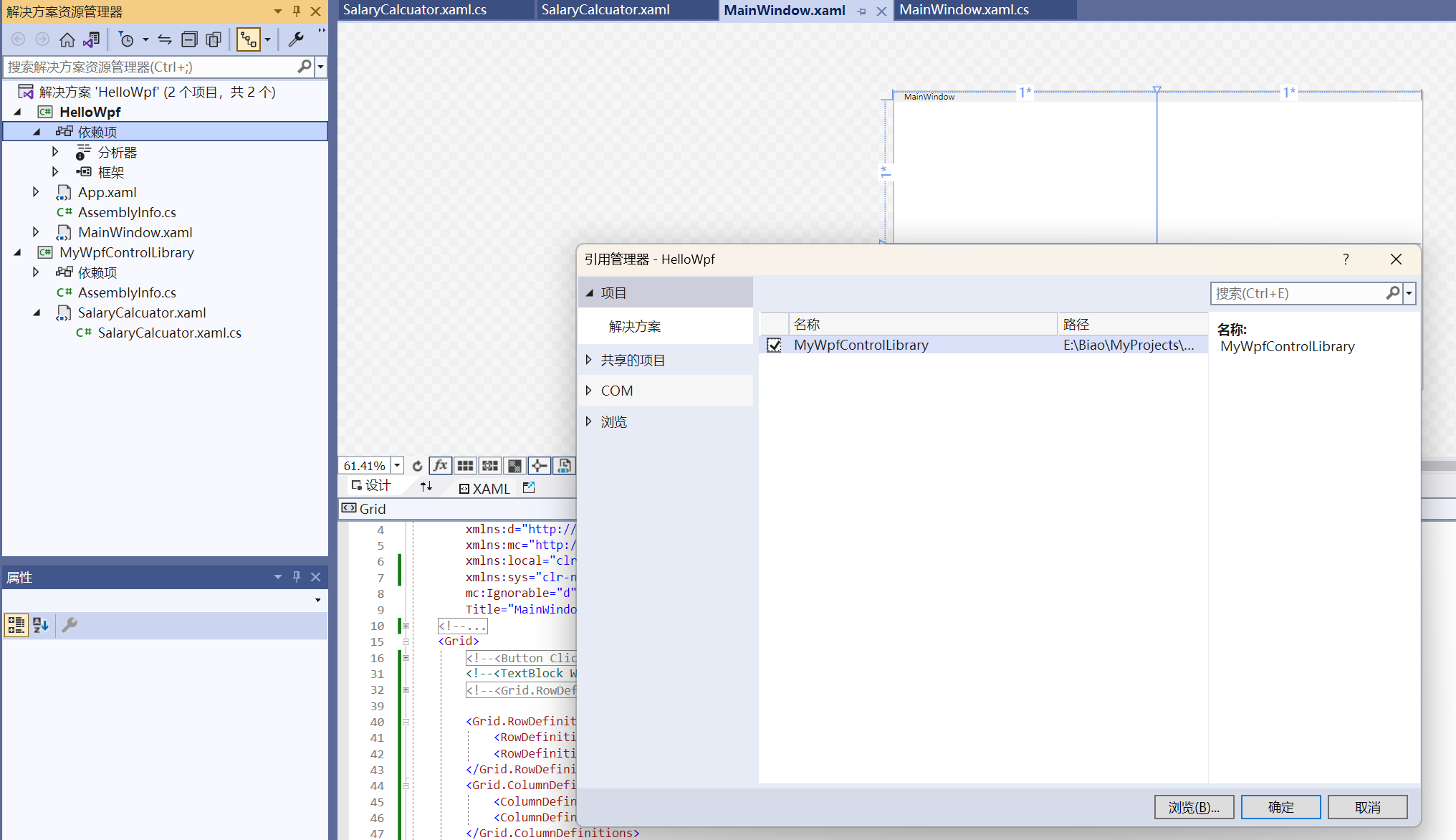The image size is (1456, 840).
Task: Select the 依赖项 node under MyWpfControlLibrary
Action: pyautogui.click(x=97, y=272)
